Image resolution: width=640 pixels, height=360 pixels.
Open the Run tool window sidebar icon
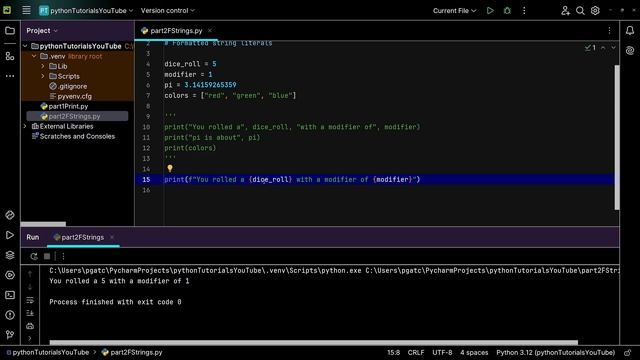click(10, 235)
